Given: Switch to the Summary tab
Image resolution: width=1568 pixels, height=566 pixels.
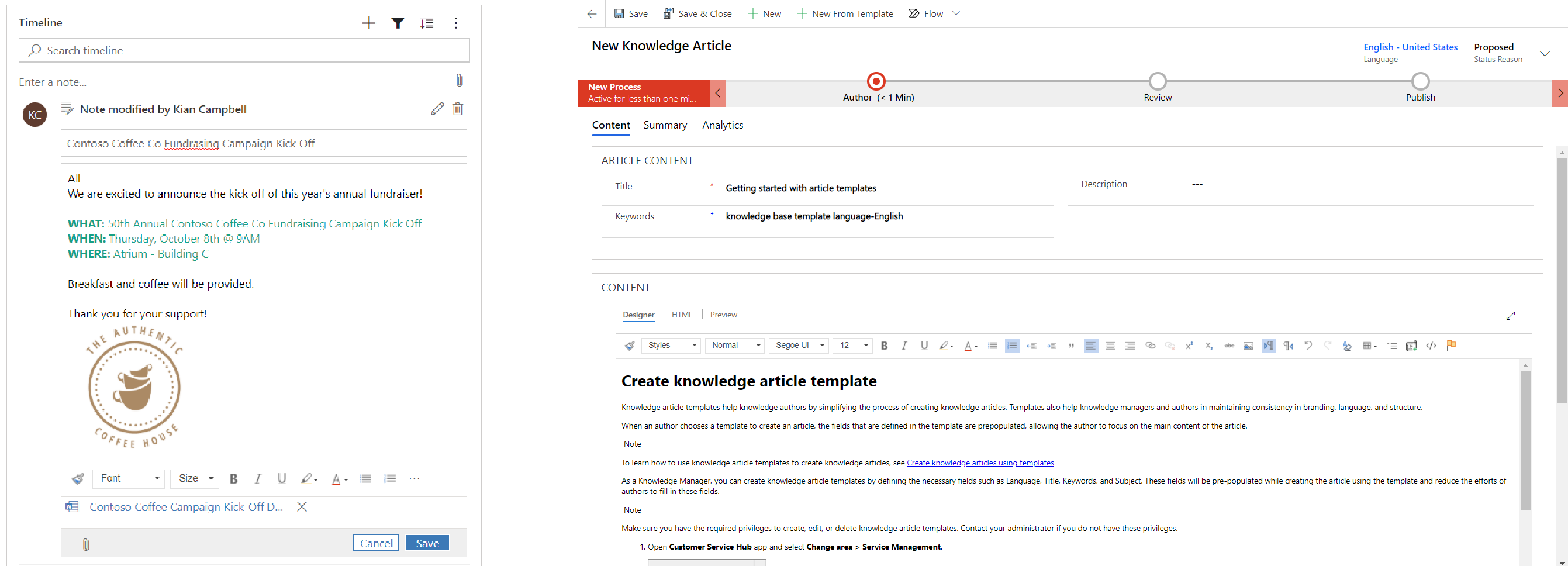Looking at the screenshot, I should (665, 125).
